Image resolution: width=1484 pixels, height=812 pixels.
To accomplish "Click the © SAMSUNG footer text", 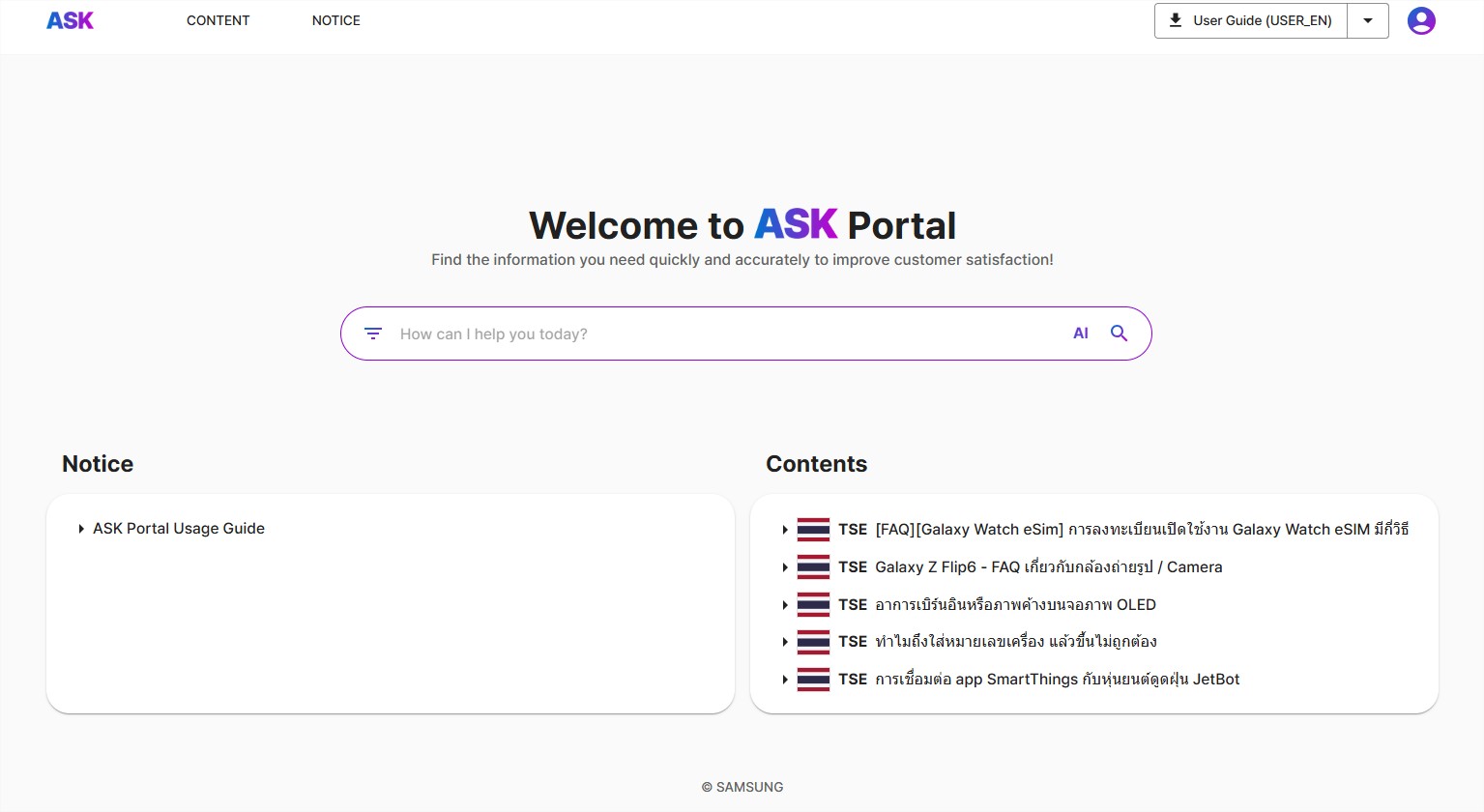I will pos(742,787).
